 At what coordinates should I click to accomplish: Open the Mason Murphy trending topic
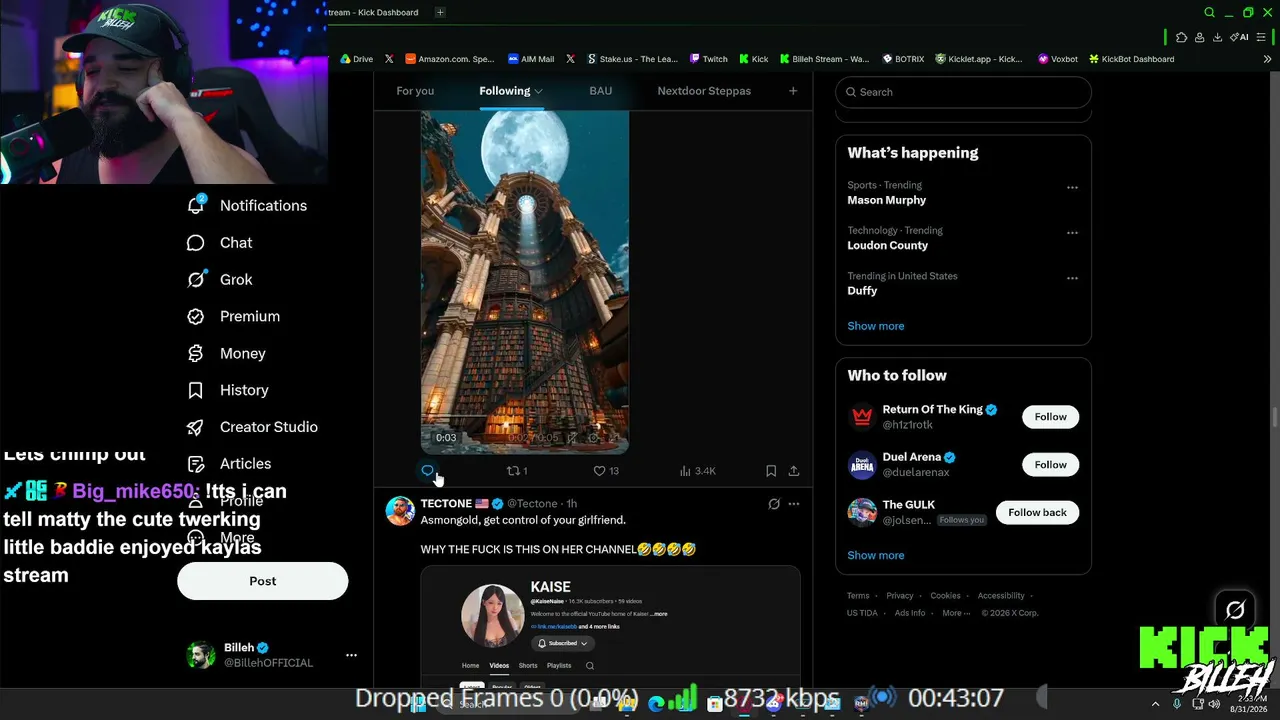pos(887,200)
